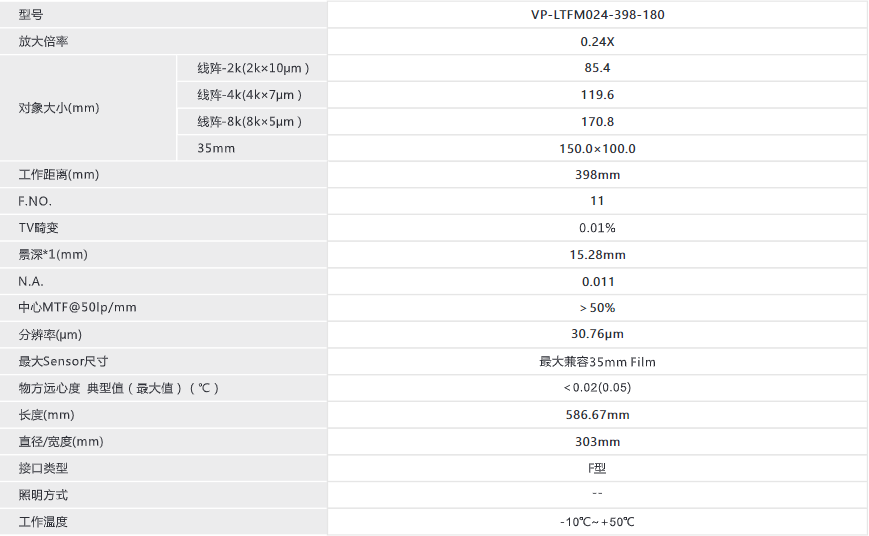This screenshot has height=536, width=869.
Task: Select the 303mm diameter value
Action: pos(597,442)
